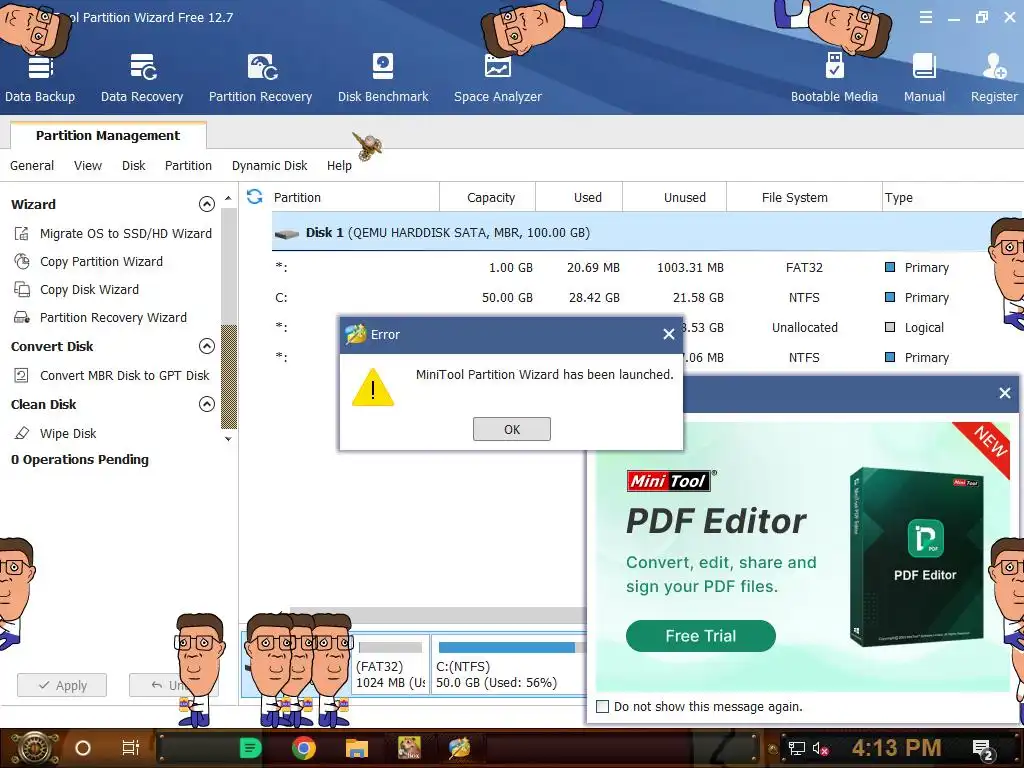Open the Disk menu

133,165
